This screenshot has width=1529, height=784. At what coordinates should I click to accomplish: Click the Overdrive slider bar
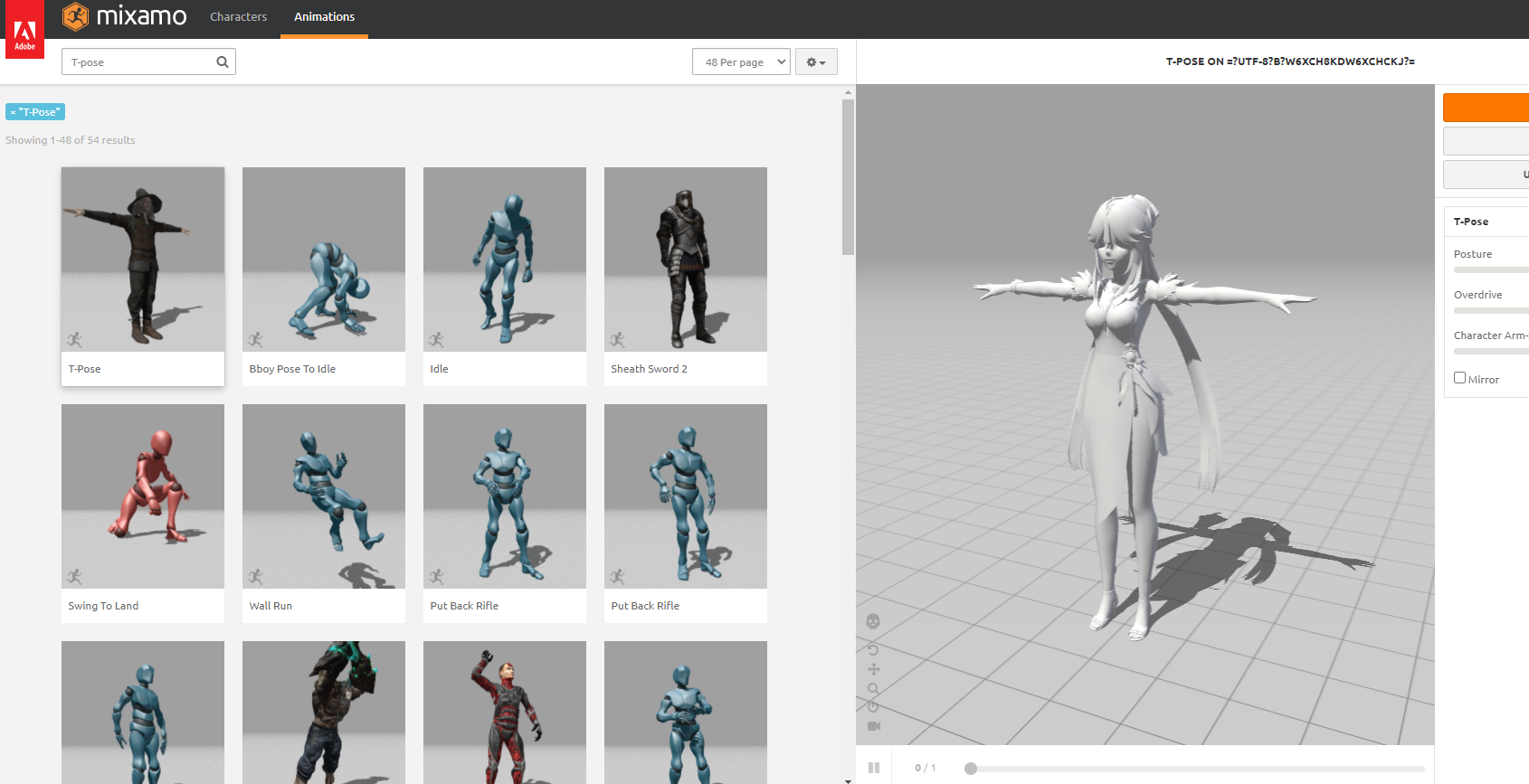(x=1491, y=310)
